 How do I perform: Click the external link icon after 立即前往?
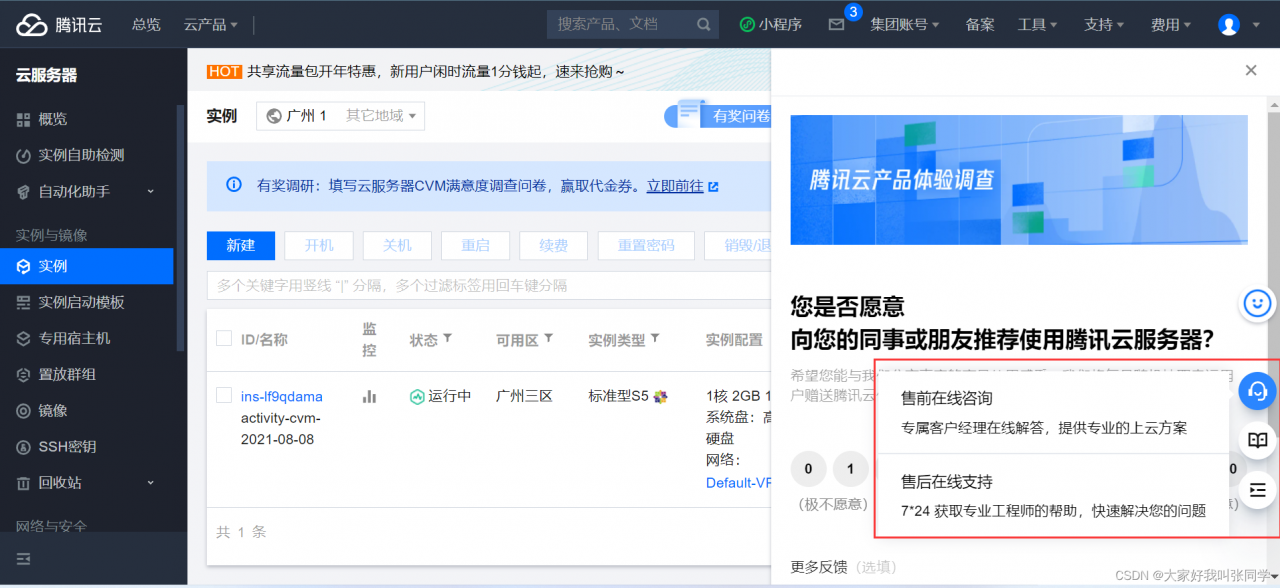click(x=713, y=186)
